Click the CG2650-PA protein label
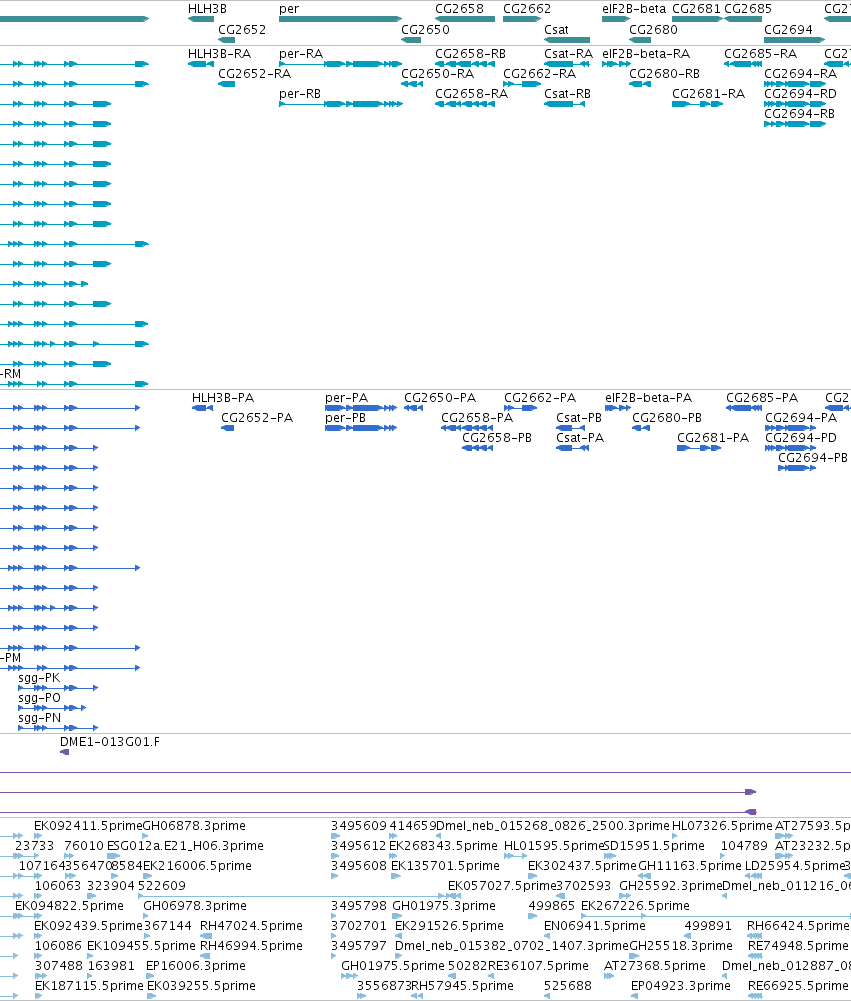 440,398
